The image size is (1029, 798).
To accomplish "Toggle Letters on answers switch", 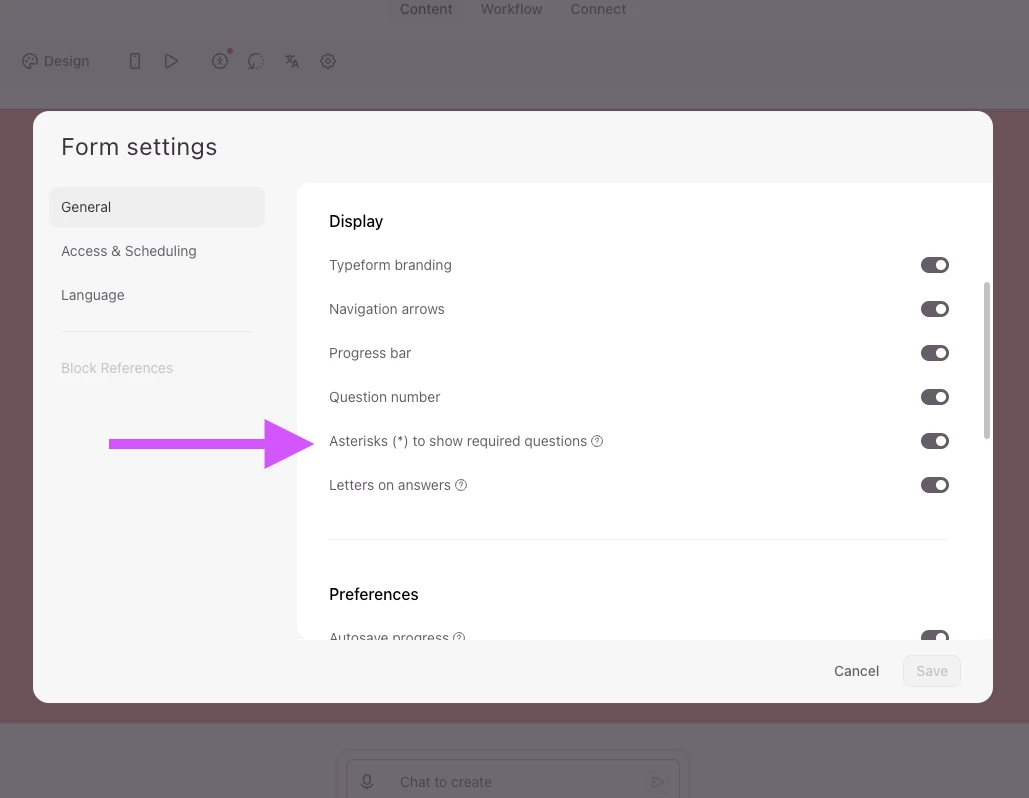I will [934, 485].
